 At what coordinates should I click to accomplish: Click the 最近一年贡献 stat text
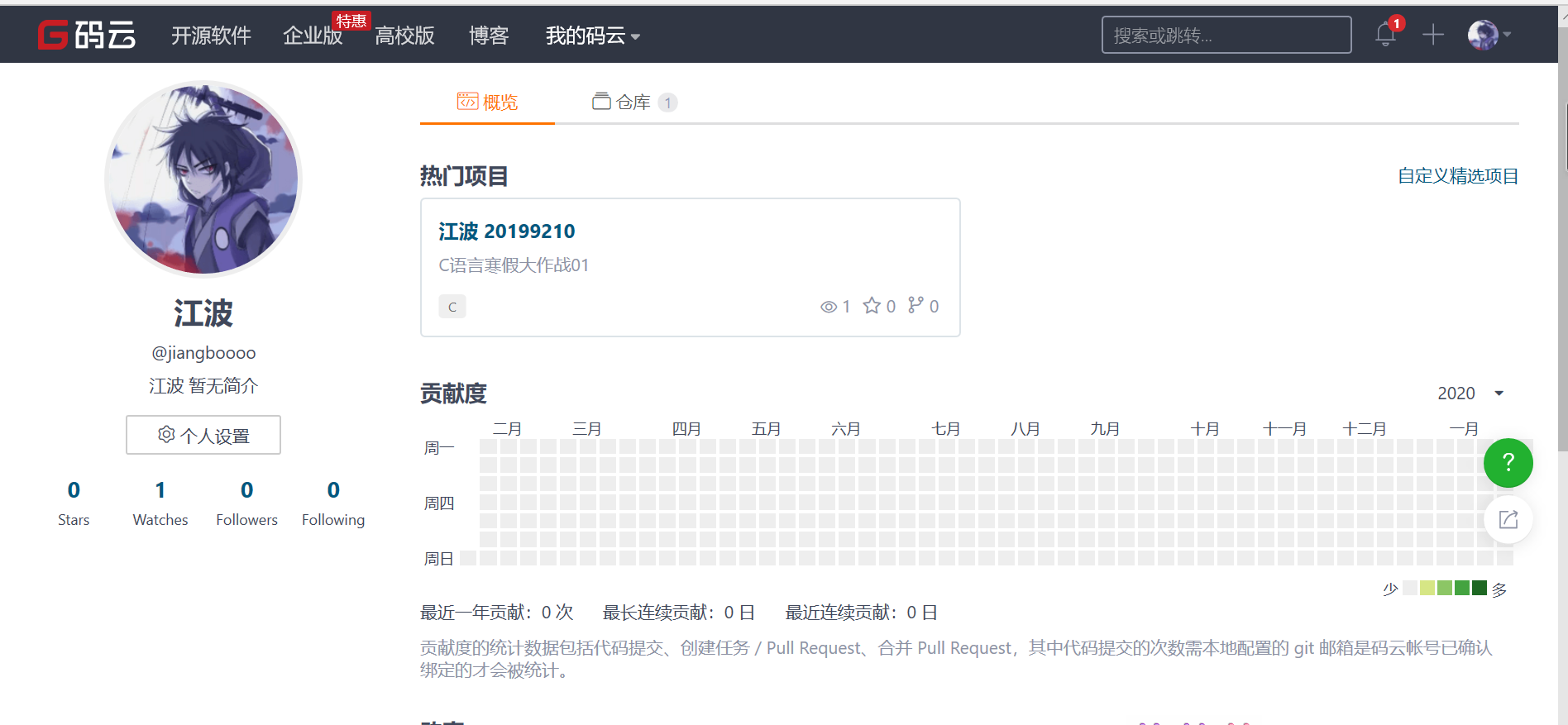pos(497,613)
